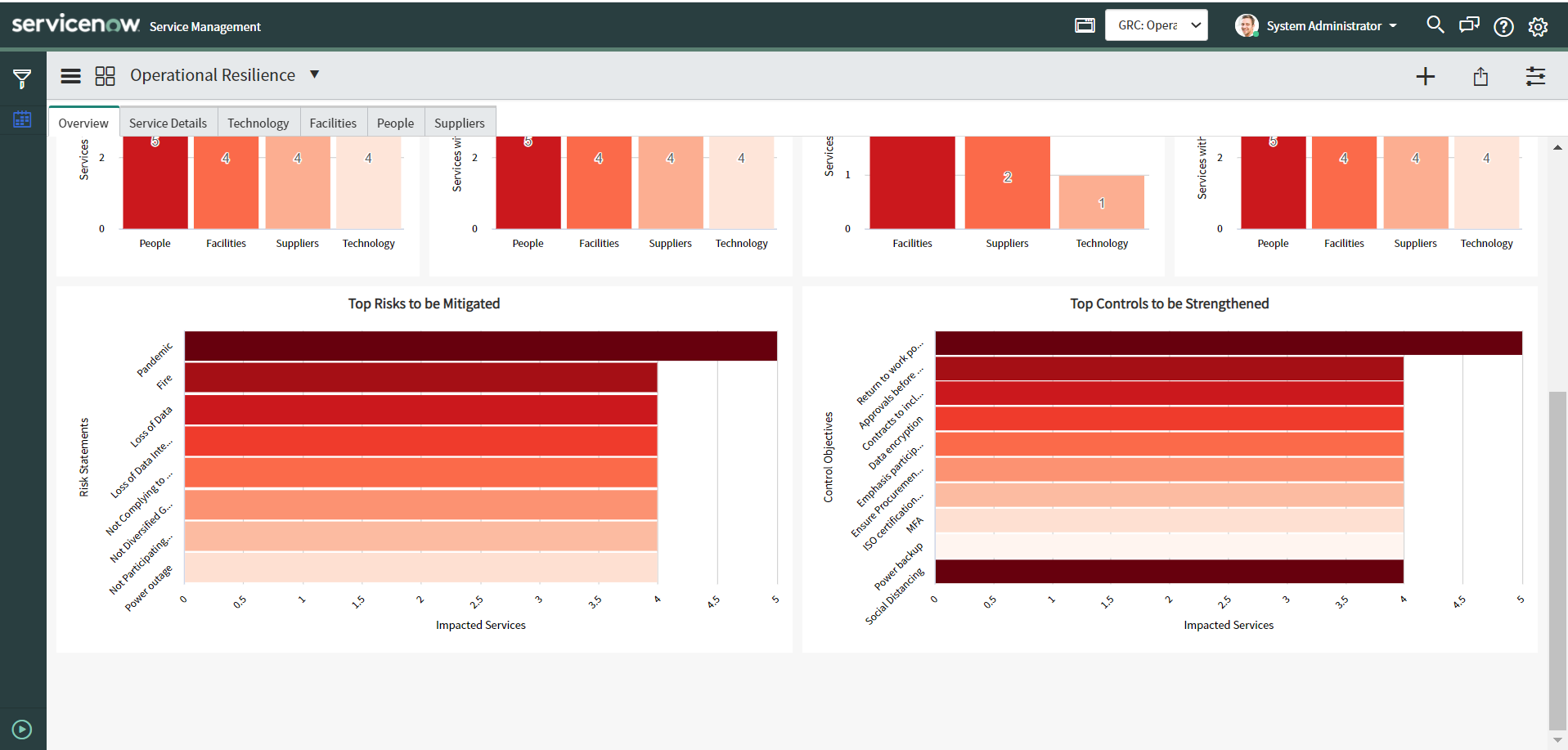Select the filter funnel icon in sidebar
This screenshot has width=1568, height=750.
pos(22,78)
